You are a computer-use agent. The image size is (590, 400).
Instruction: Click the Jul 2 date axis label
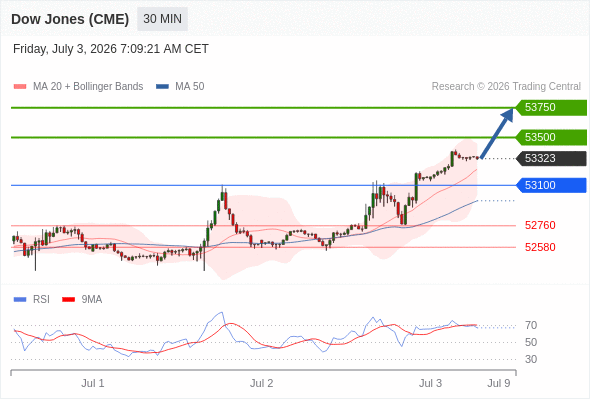click(x=262, y=383)
